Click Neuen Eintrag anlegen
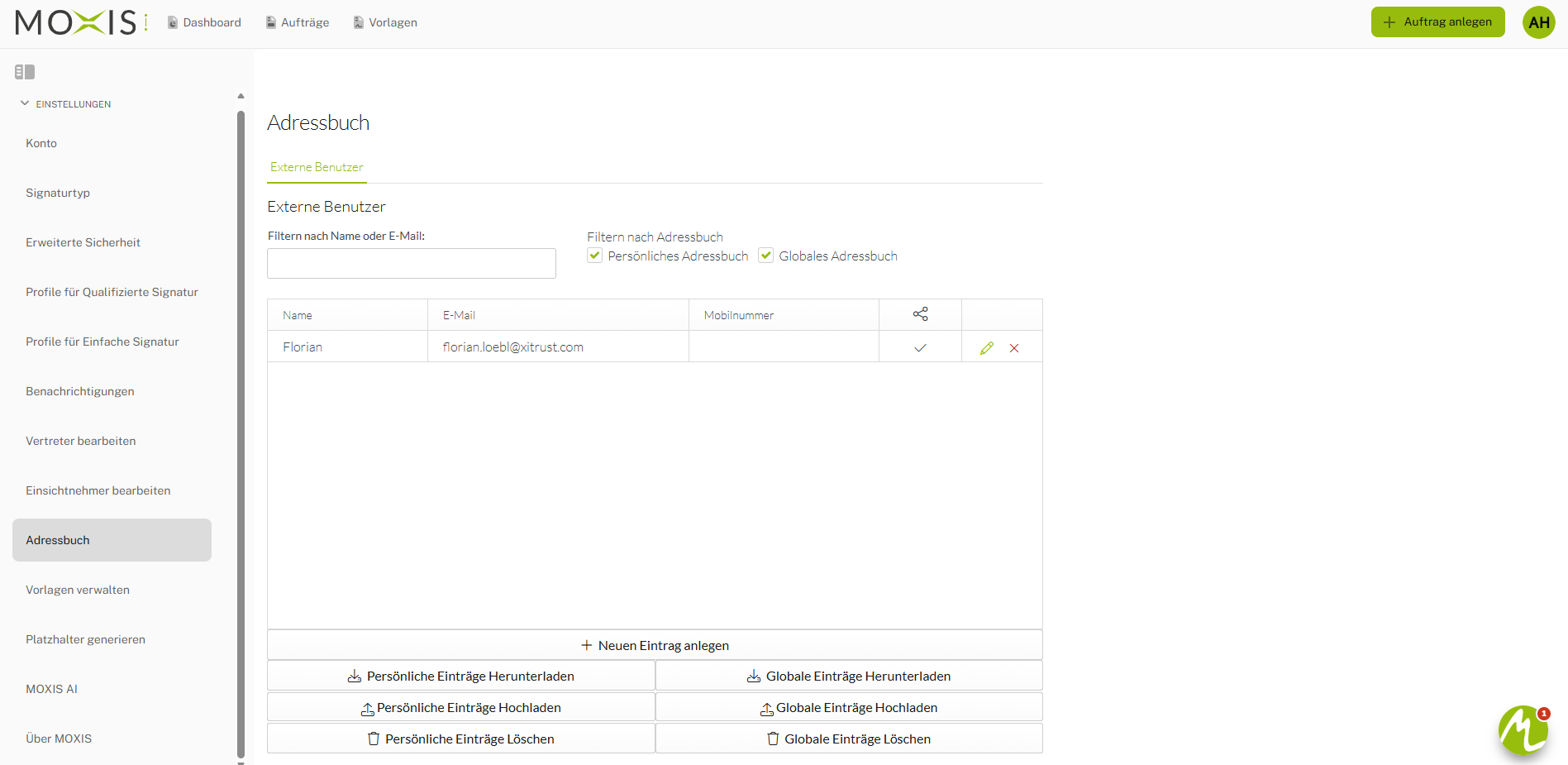The image size is (1568, 765). 655,645
